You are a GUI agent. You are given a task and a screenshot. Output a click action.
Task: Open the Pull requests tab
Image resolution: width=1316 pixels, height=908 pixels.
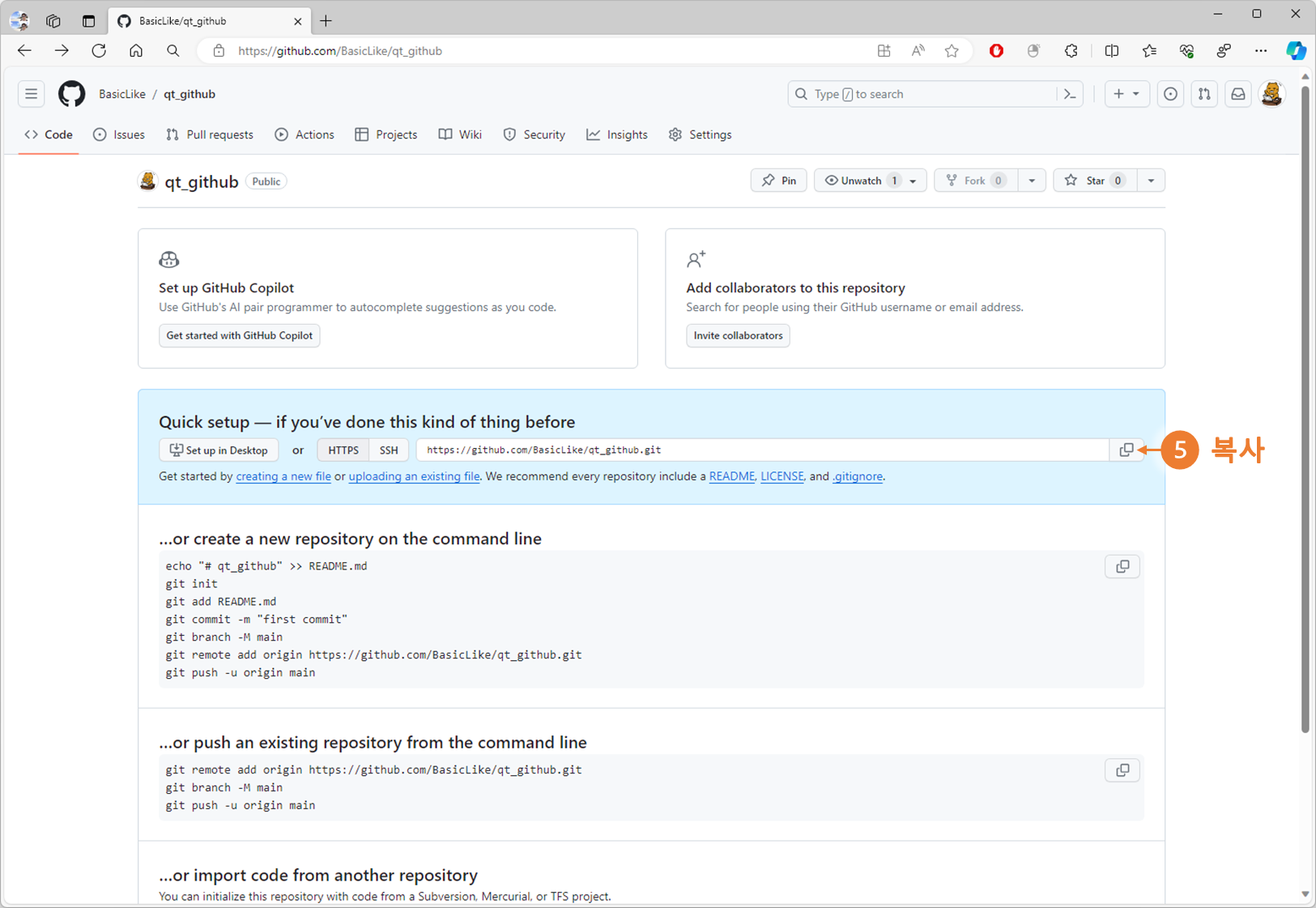click(x=210, y=134)
